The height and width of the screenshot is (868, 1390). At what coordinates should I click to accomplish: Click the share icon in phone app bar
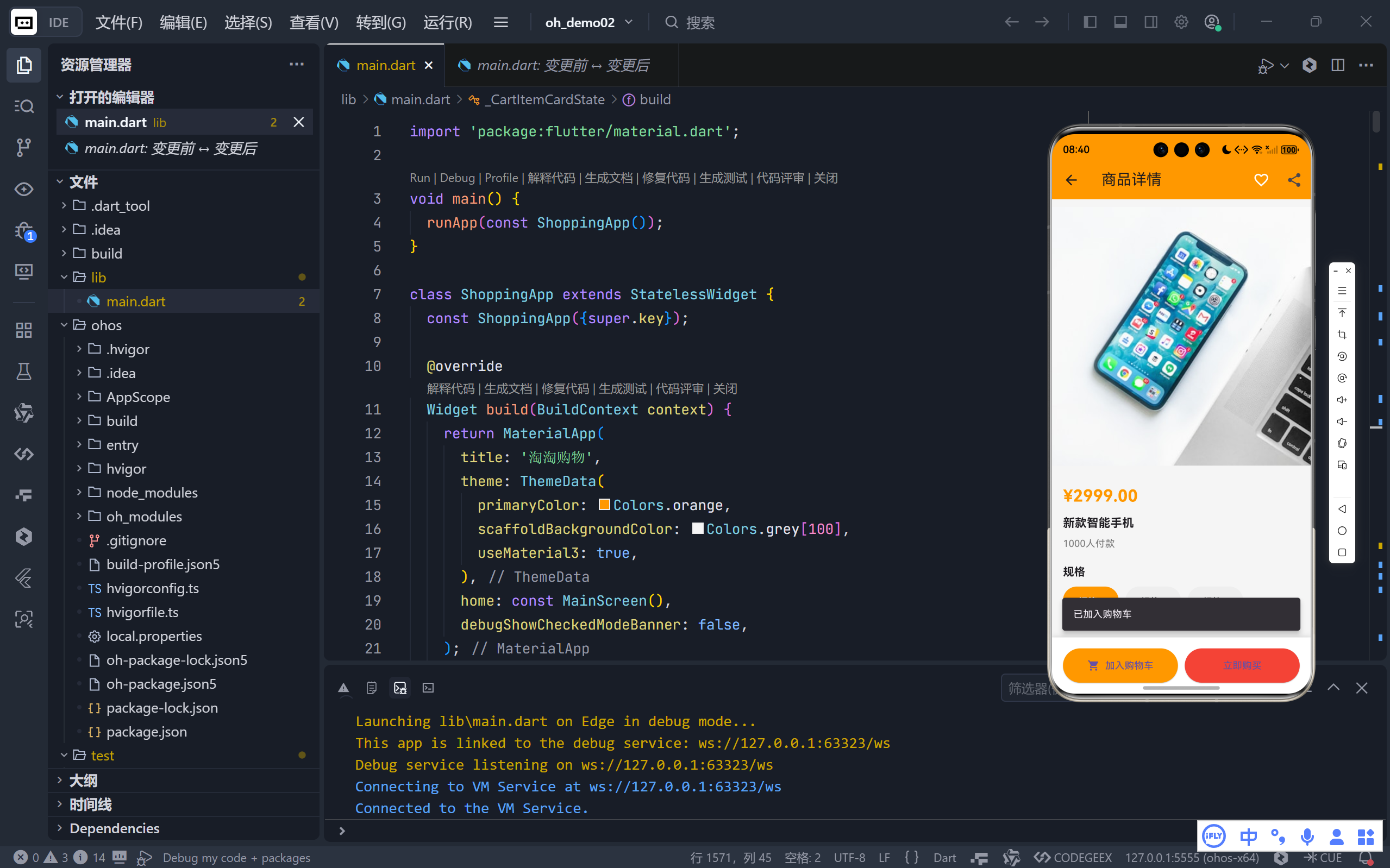[1293, 180]
